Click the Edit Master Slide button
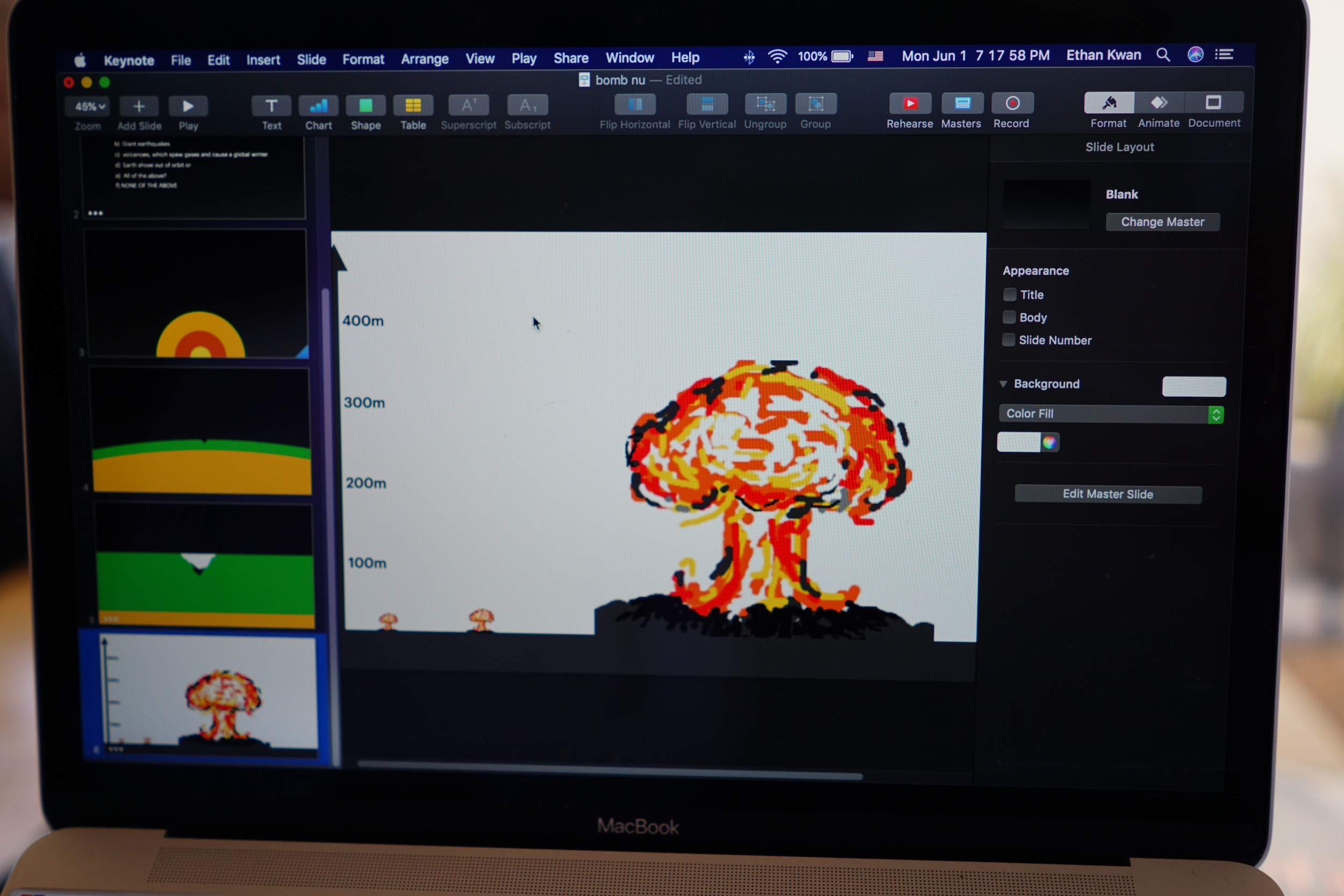Screen dimensions: 1344x896 click(1107, 494)
